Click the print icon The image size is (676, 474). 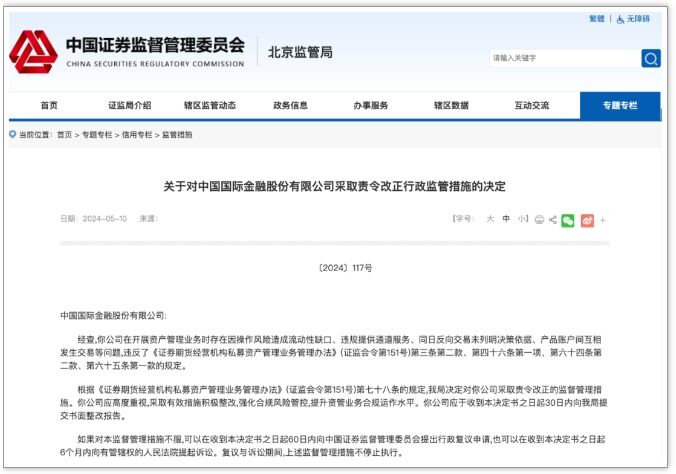coord(539,220)
